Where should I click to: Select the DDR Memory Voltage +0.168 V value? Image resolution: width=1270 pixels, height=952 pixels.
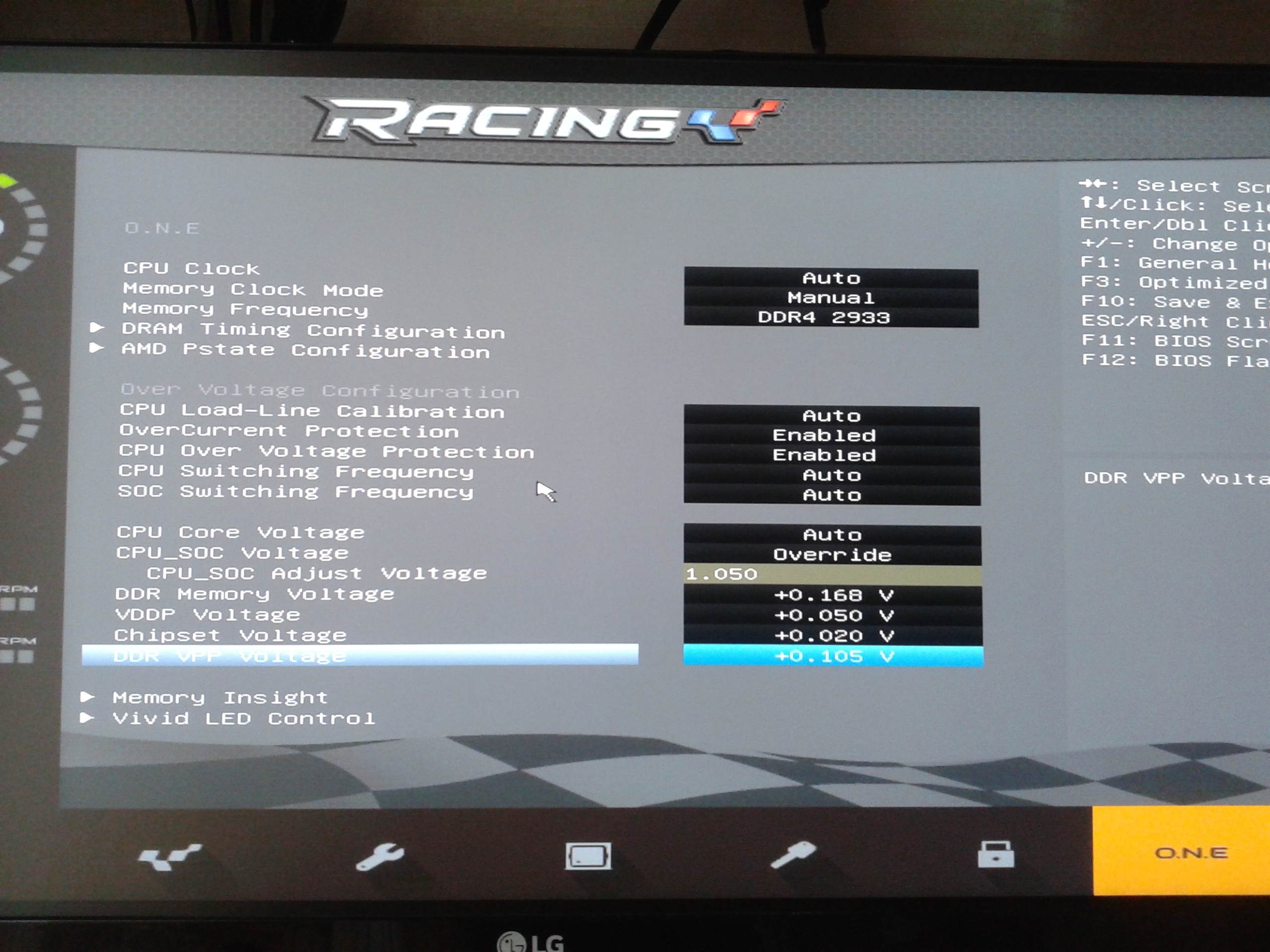pos(833,595)
